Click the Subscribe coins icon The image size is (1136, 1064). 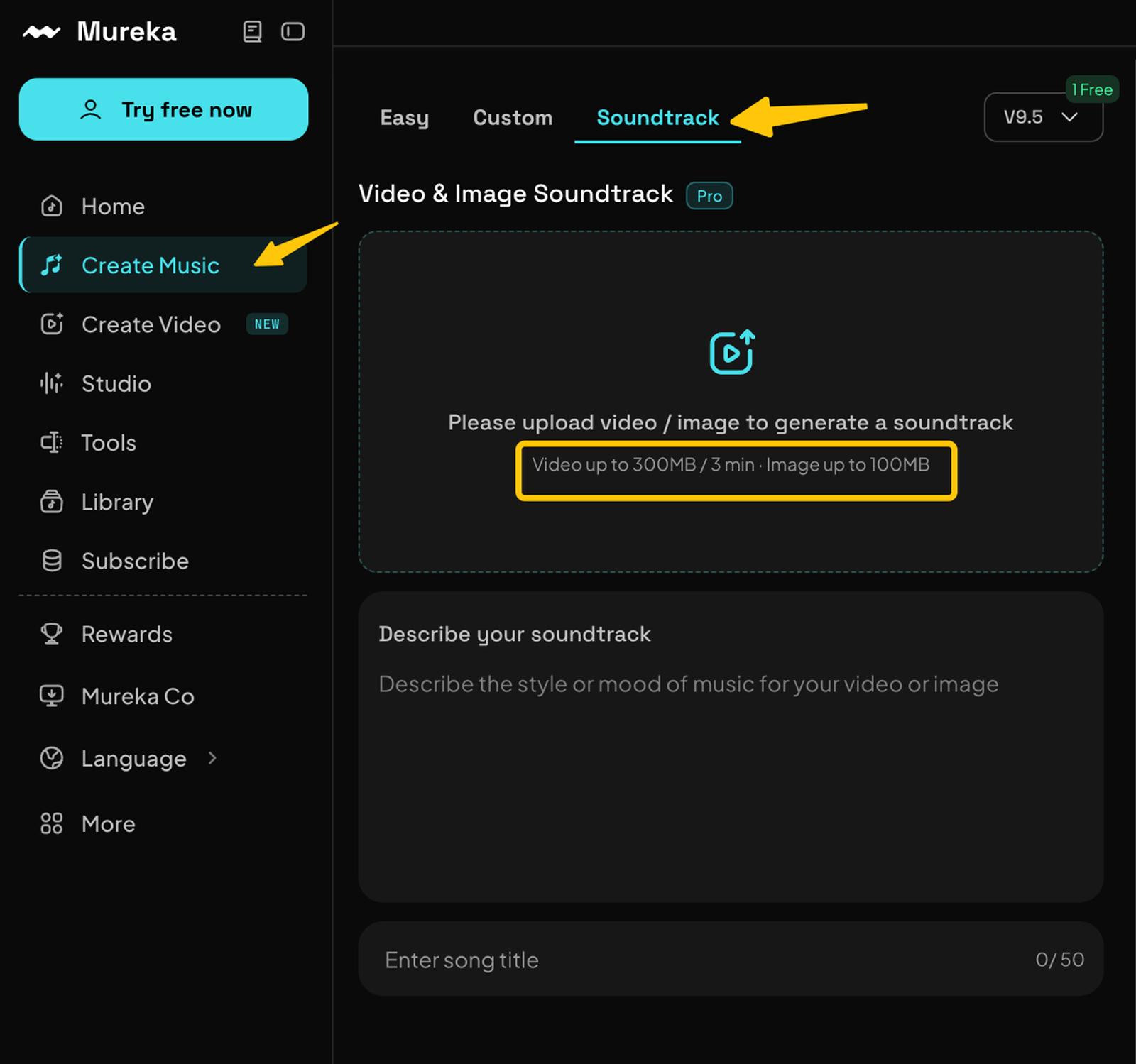51,561
